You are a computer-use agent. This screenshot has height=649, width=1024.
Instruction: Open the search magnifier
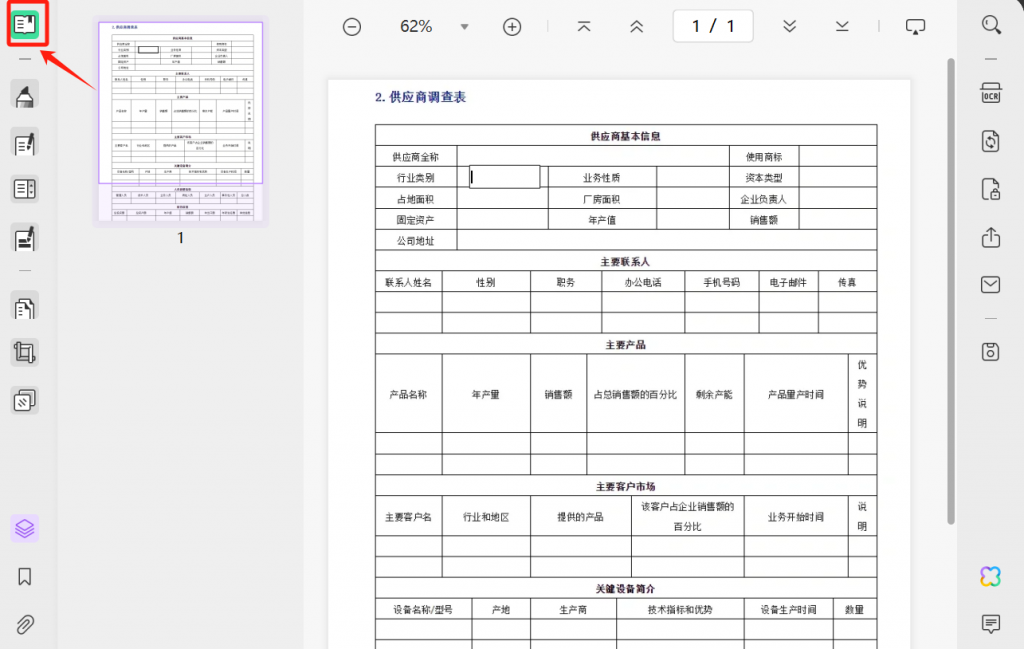coord(991,25)
